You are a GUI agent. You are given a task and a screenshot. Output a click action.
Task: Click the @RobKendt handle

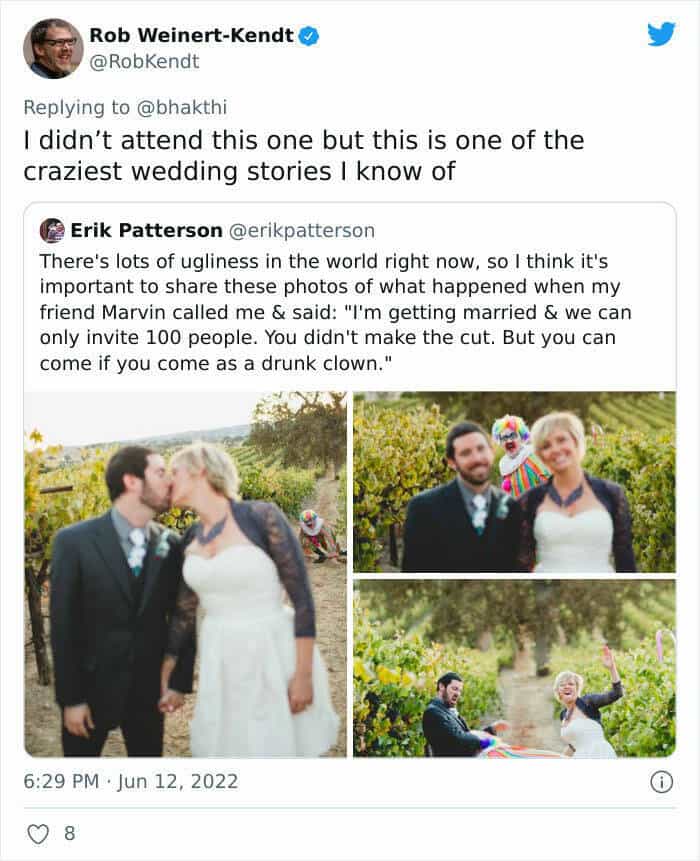[x=144, y=61]
